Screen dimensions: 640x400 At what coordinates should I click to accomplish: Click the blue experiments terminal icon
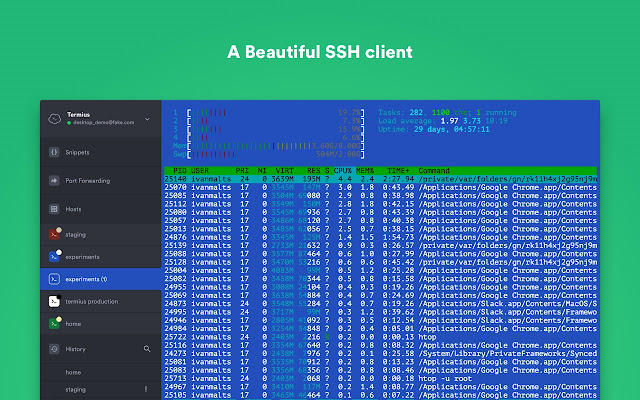click(54, 256)
